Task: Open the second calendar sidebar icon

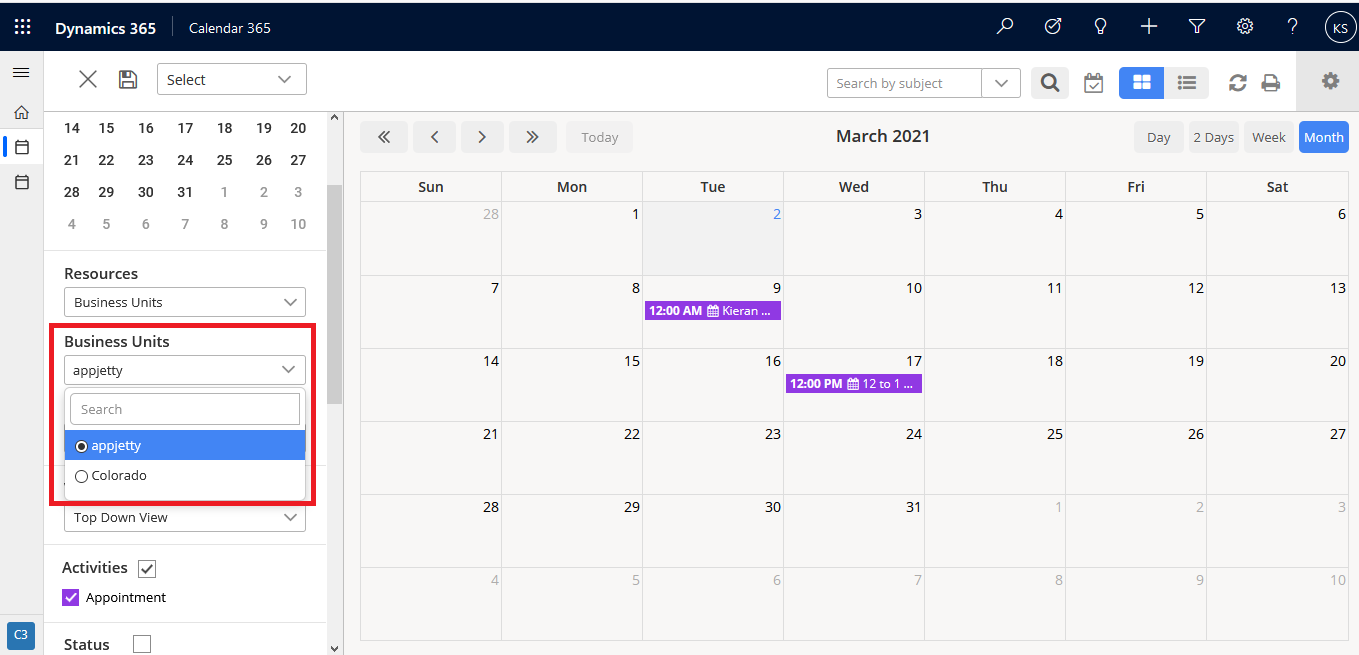Action: point(21,182)
